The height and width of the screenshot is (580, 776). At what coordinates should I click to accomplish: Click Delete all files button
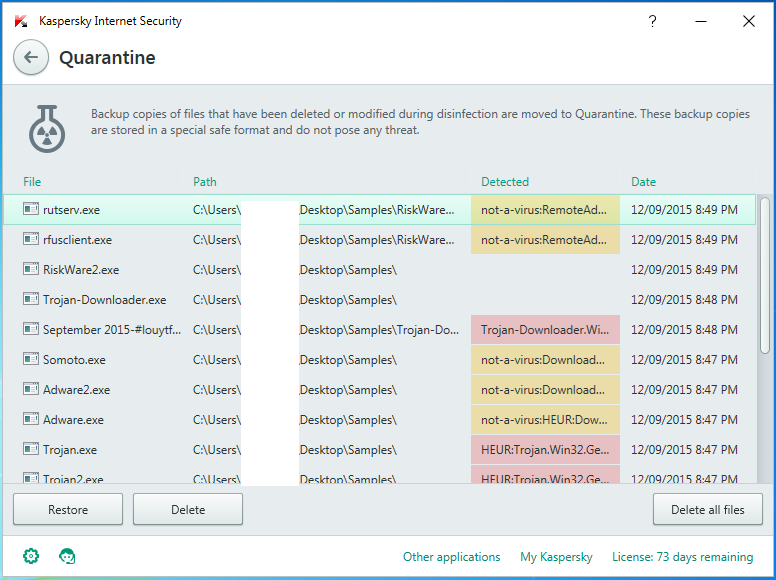tap(708, 509)
